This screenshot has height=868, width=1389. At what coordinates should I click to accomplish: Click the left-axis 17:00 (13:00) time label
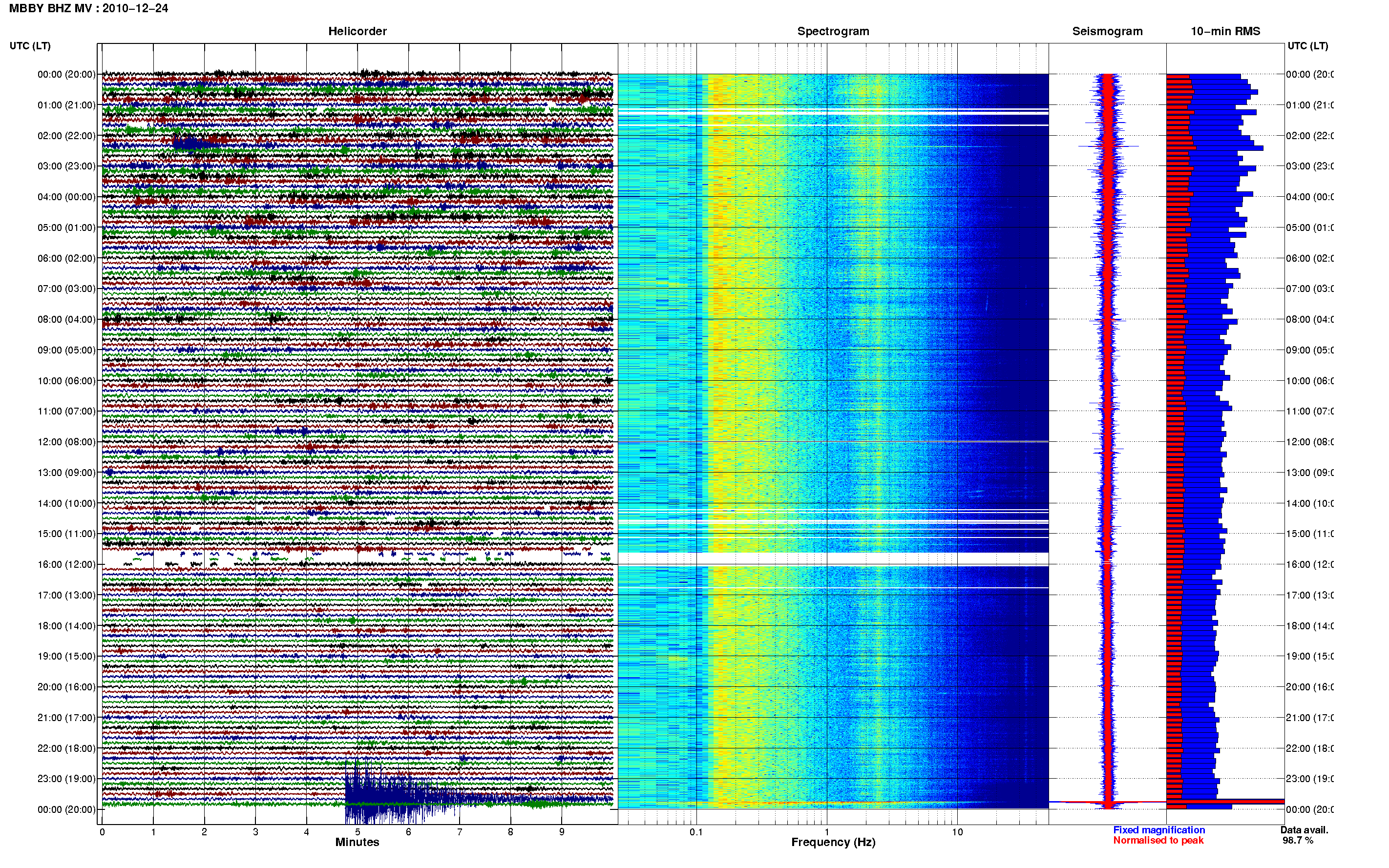tap(66, 595)
